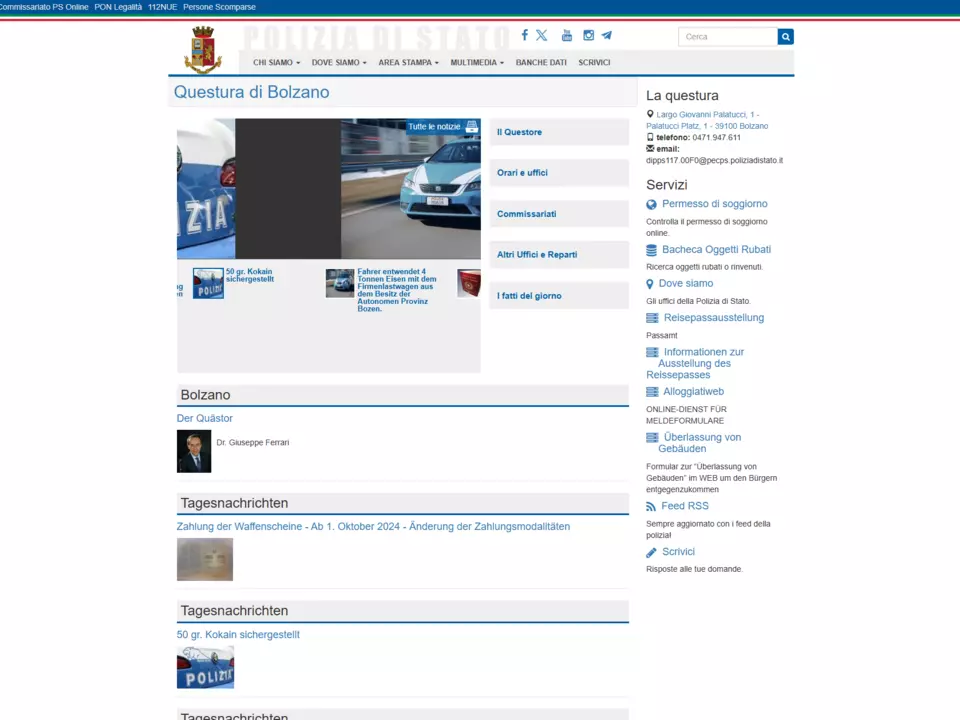This screenshot has width=960, height=720.
Task: Open the Il Questore section
Action: pyautogui.click(x=520, y=132)
